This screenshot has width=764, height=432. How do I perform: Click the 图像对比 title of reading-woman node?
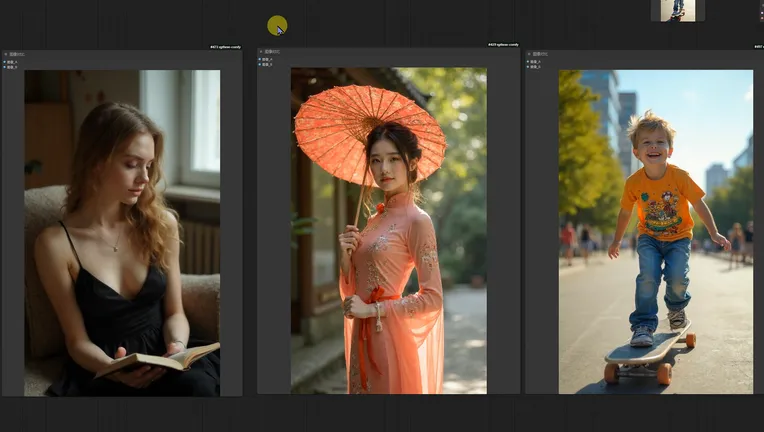tap(17, 55)
